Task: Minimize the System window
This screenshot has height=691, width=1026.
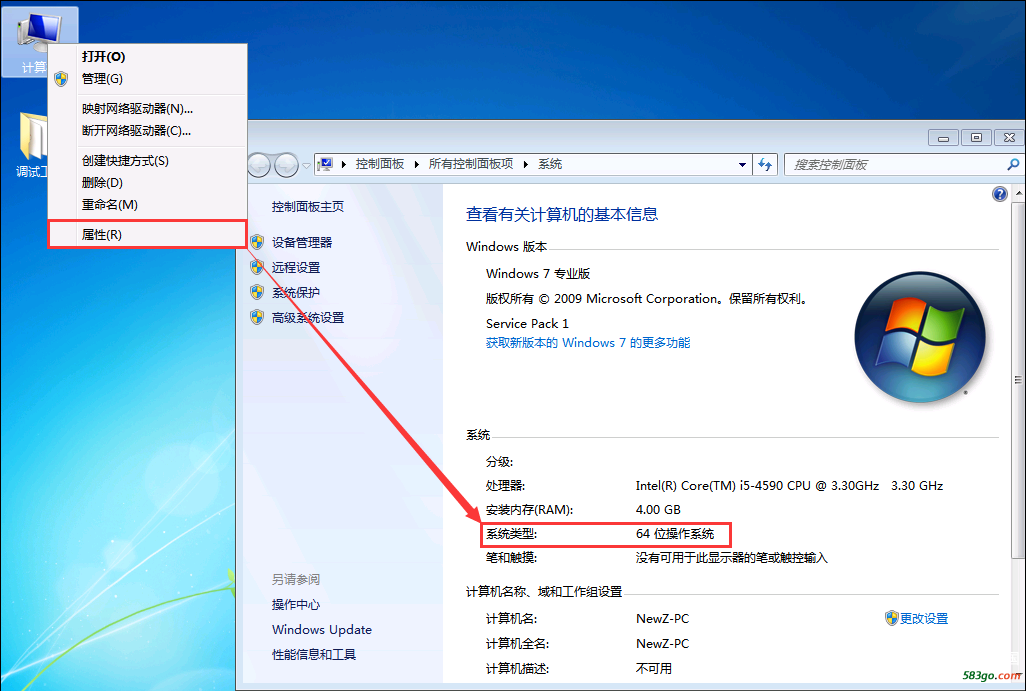Action: [x=943, y=138]
